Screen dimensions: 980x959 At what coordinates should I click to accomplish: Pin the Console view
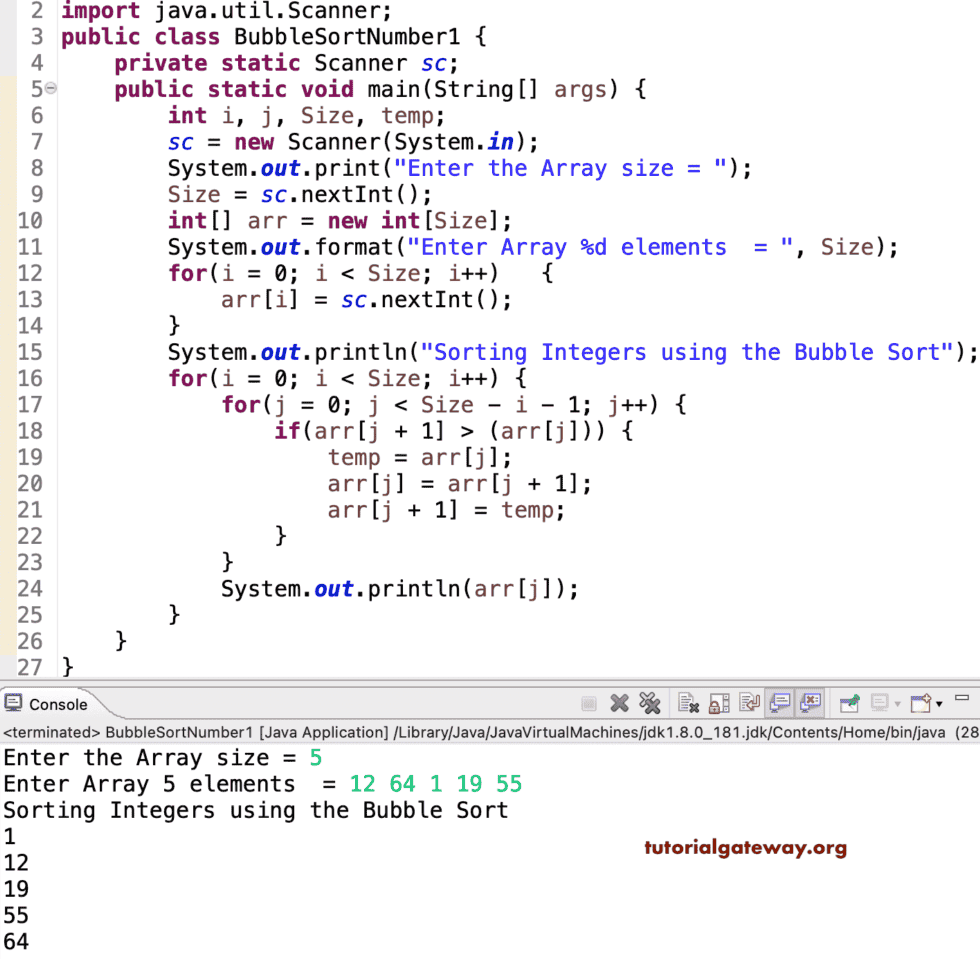click(849, 703)
